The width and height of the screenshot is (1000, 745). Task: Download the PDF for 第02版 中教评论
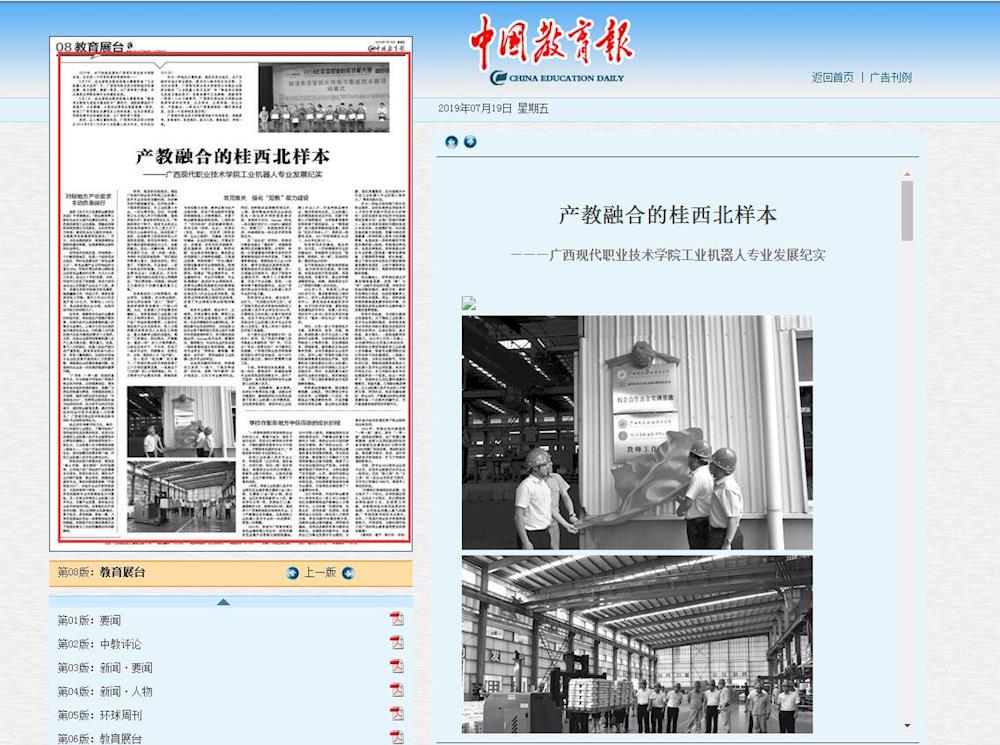[x=397, y=643]
